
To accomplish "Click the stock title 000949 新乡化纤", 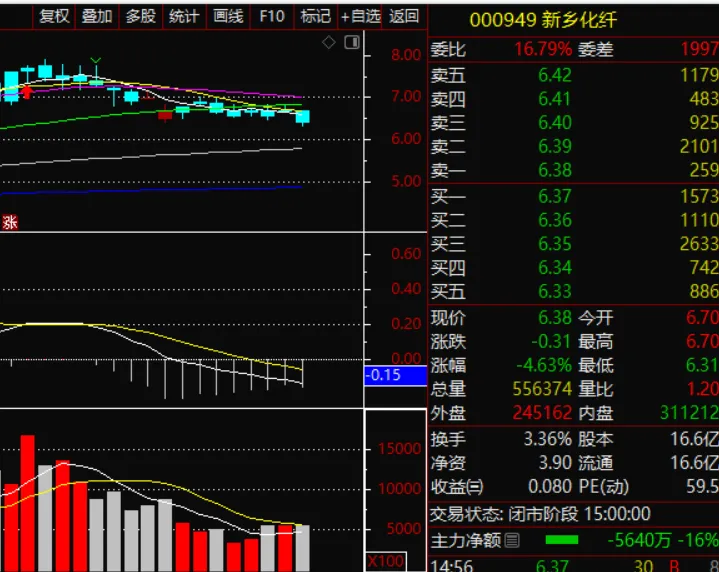I will (x=543, y=20).
